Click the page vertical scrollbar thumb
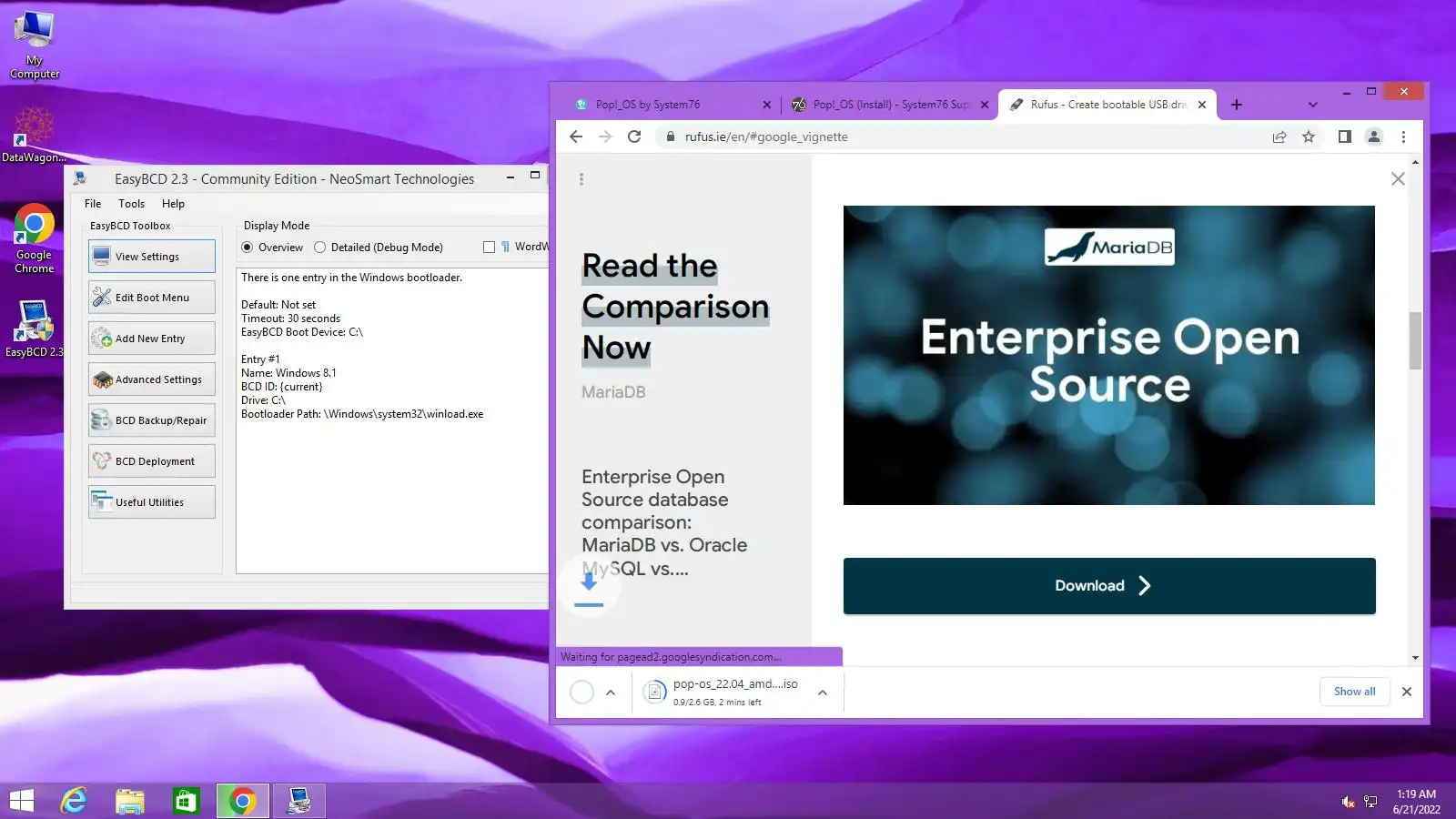Image resolution: width=1456 pixels, height=819 pixels. click(x=1415, y=340)
